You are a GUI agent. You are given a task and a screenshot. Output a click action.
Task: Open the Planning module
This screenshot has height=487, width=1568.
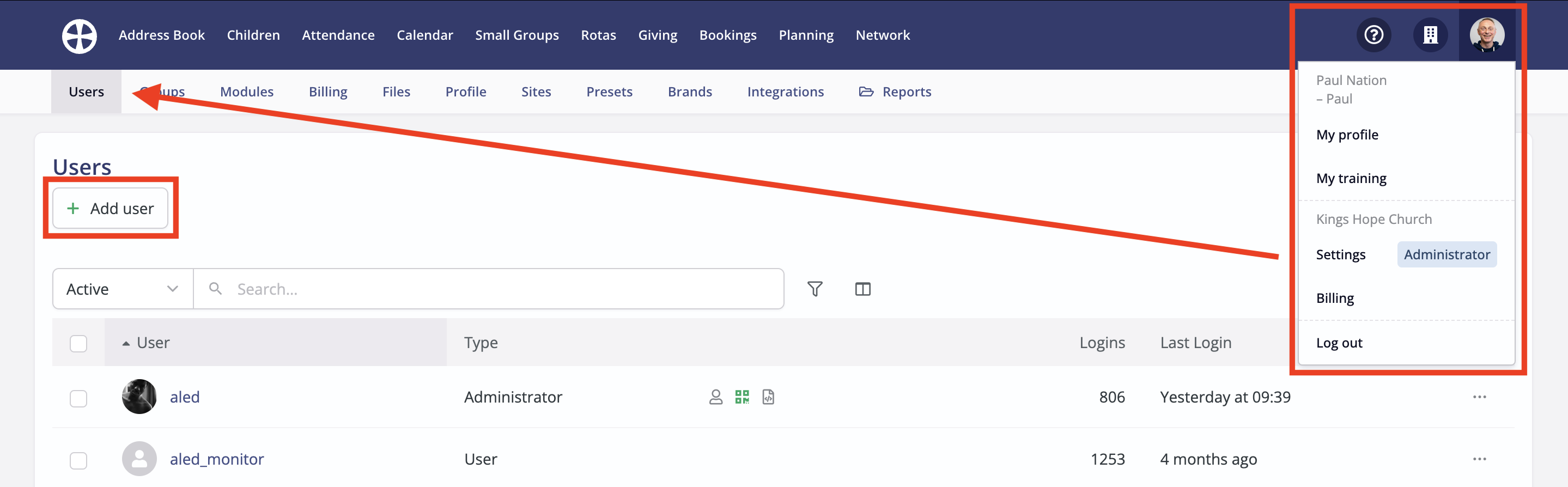[x=806, y=35]
